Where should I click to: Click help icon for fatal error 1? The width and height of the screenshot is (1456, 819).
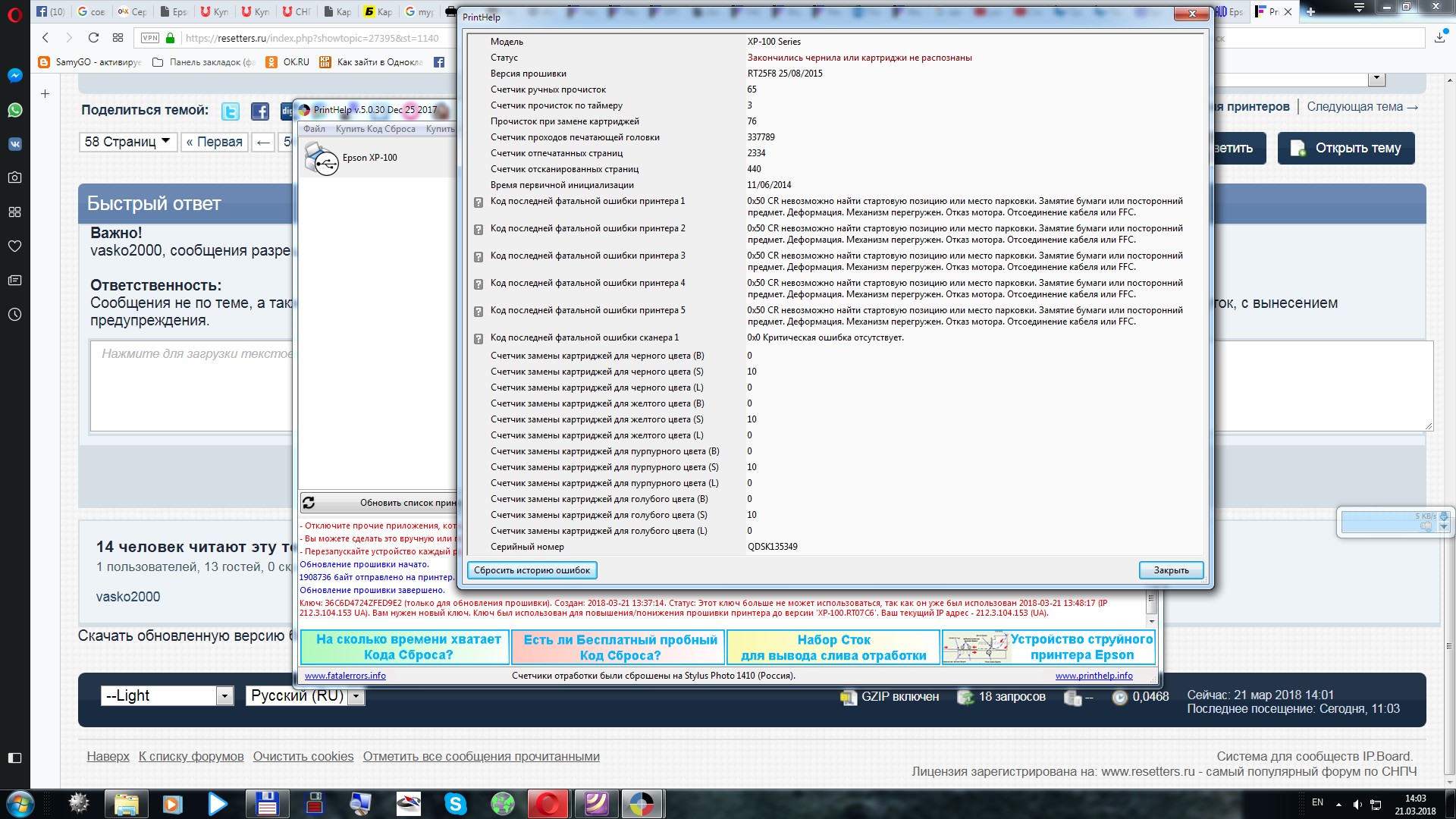tap(479, 202)
